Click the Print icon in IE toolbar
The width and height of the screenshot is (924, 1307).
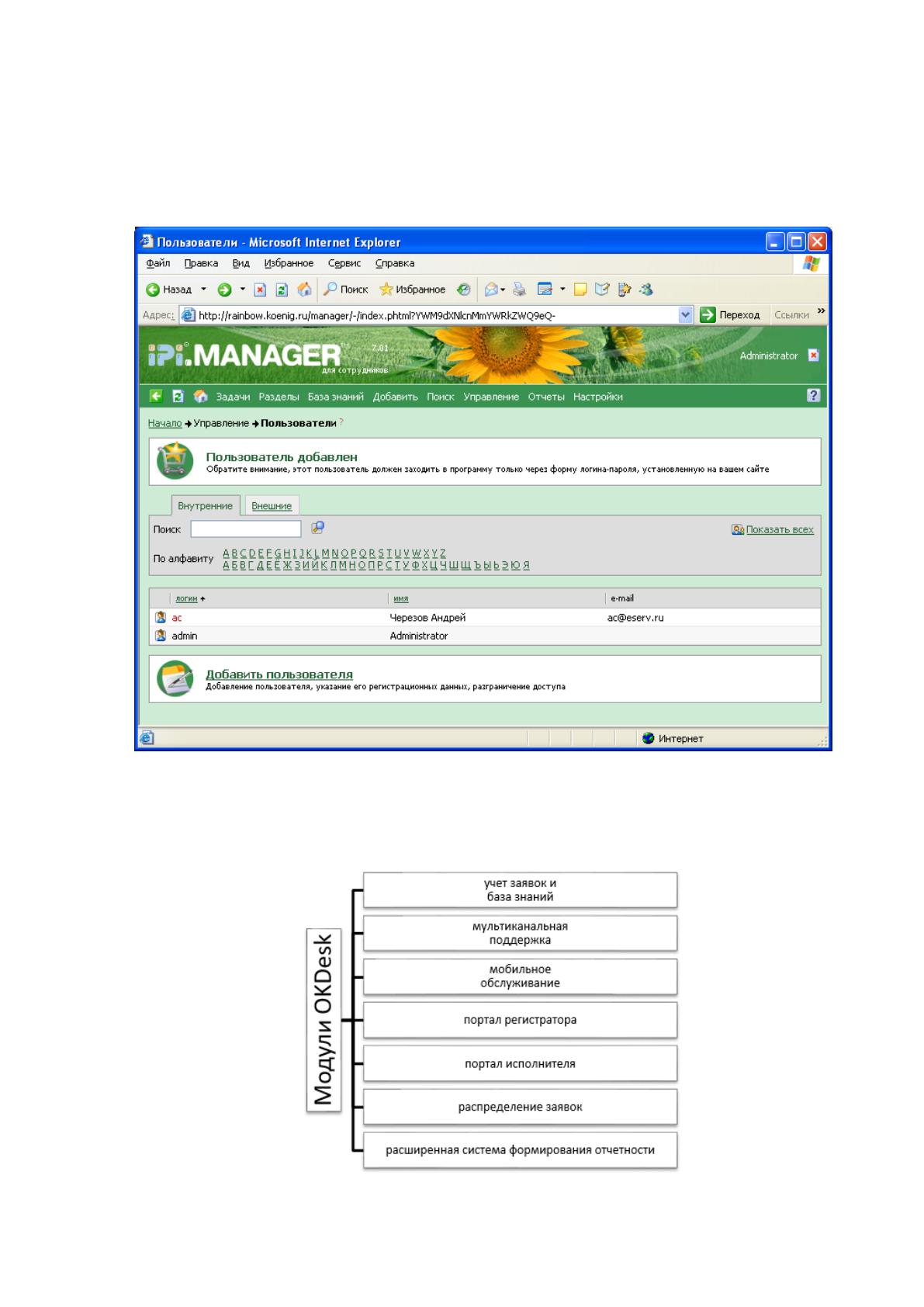(x=519, y=289)
